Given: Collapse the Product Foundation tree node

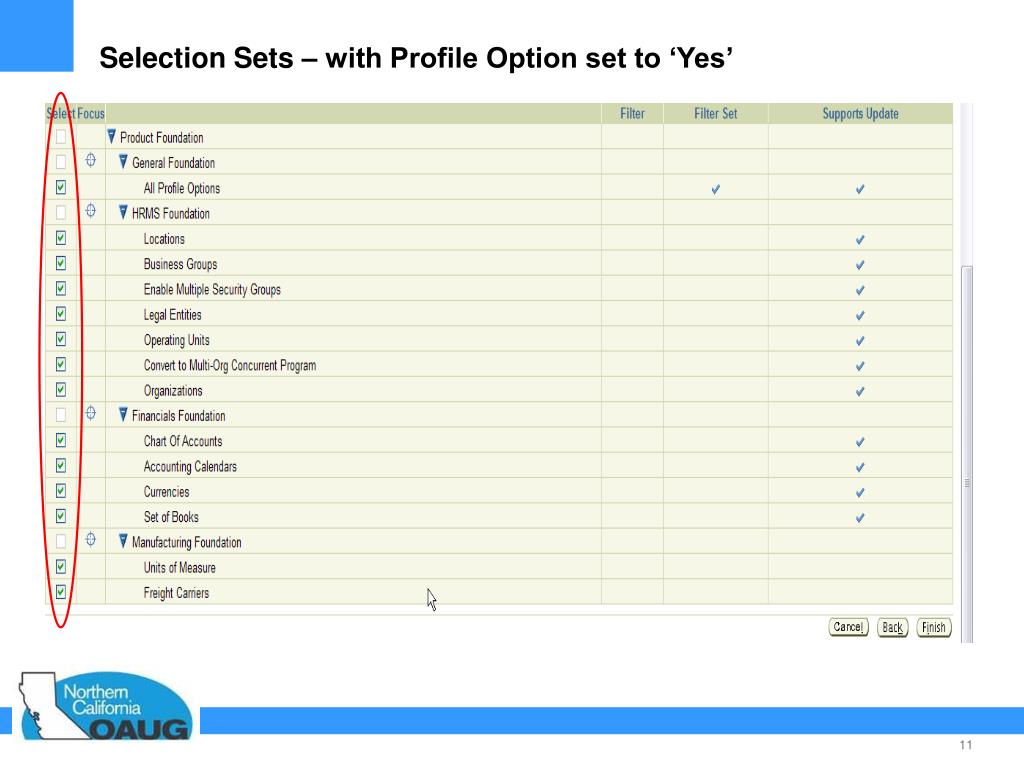Looking at the screenshot, I should (x=112, y=136).
